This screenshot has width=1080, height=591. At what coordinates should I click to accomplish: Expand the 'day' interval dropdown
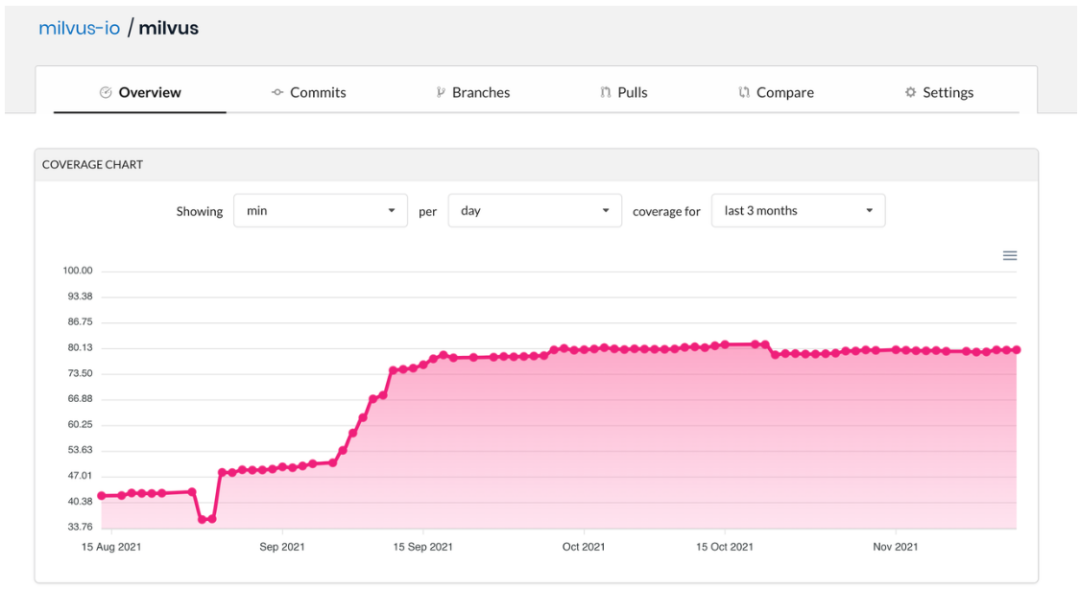pos(535,211)
